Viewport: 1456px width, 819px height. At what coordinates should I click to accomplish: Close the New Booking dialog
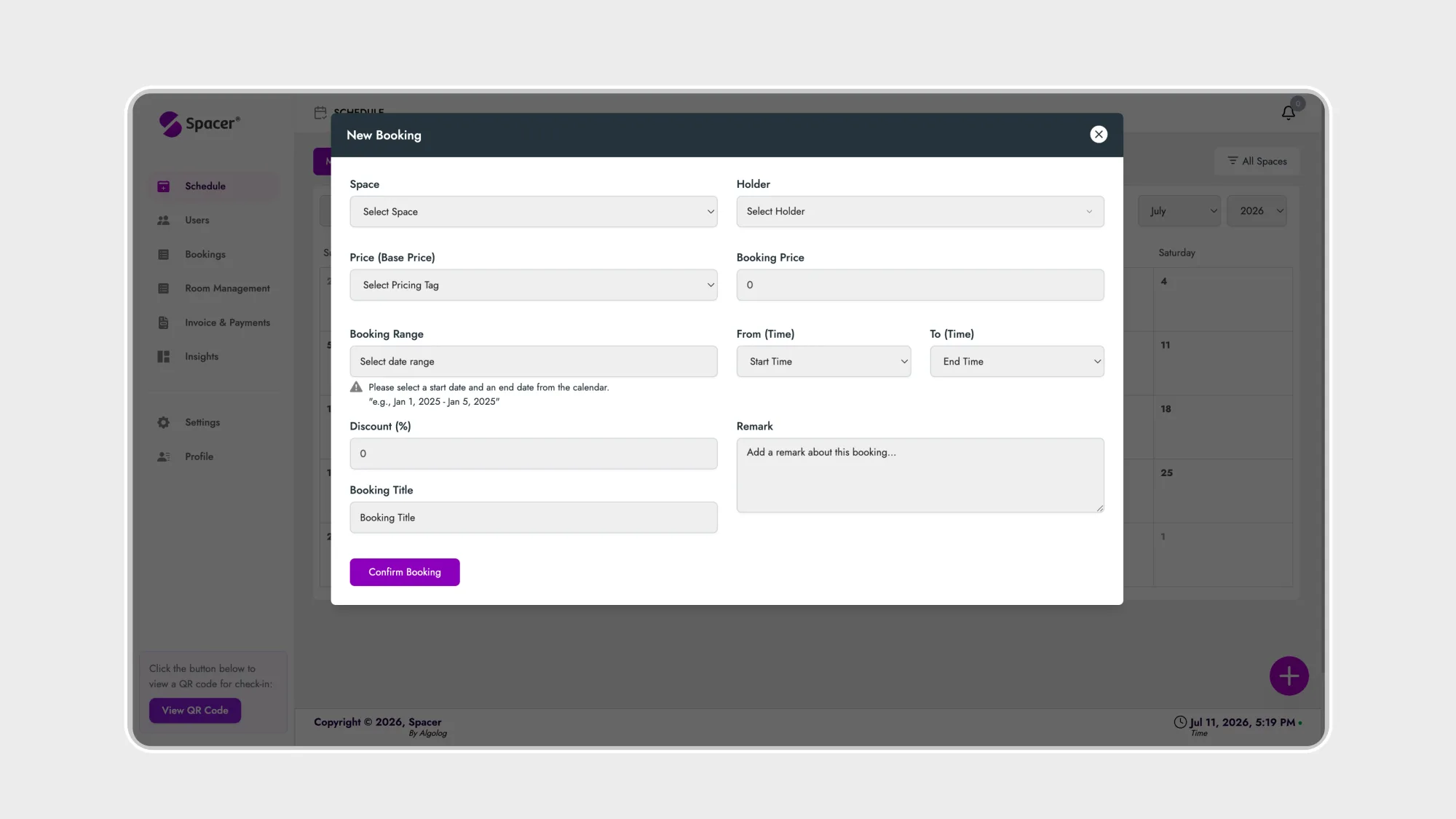pyautogui.click(x=1099, y=134)
